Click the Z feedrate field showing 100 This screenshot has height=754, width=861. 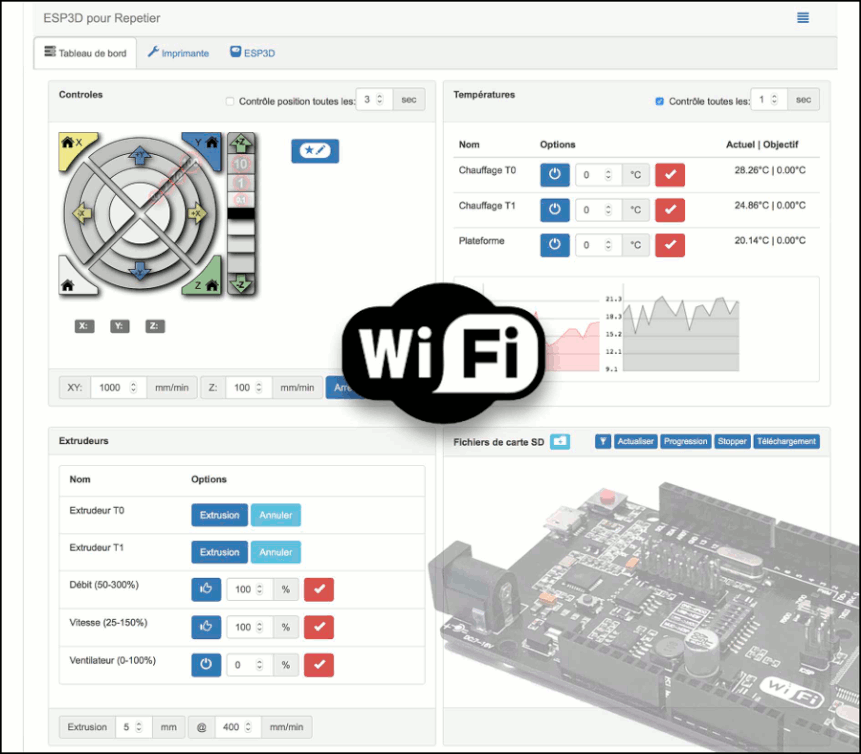pos(249,388)
